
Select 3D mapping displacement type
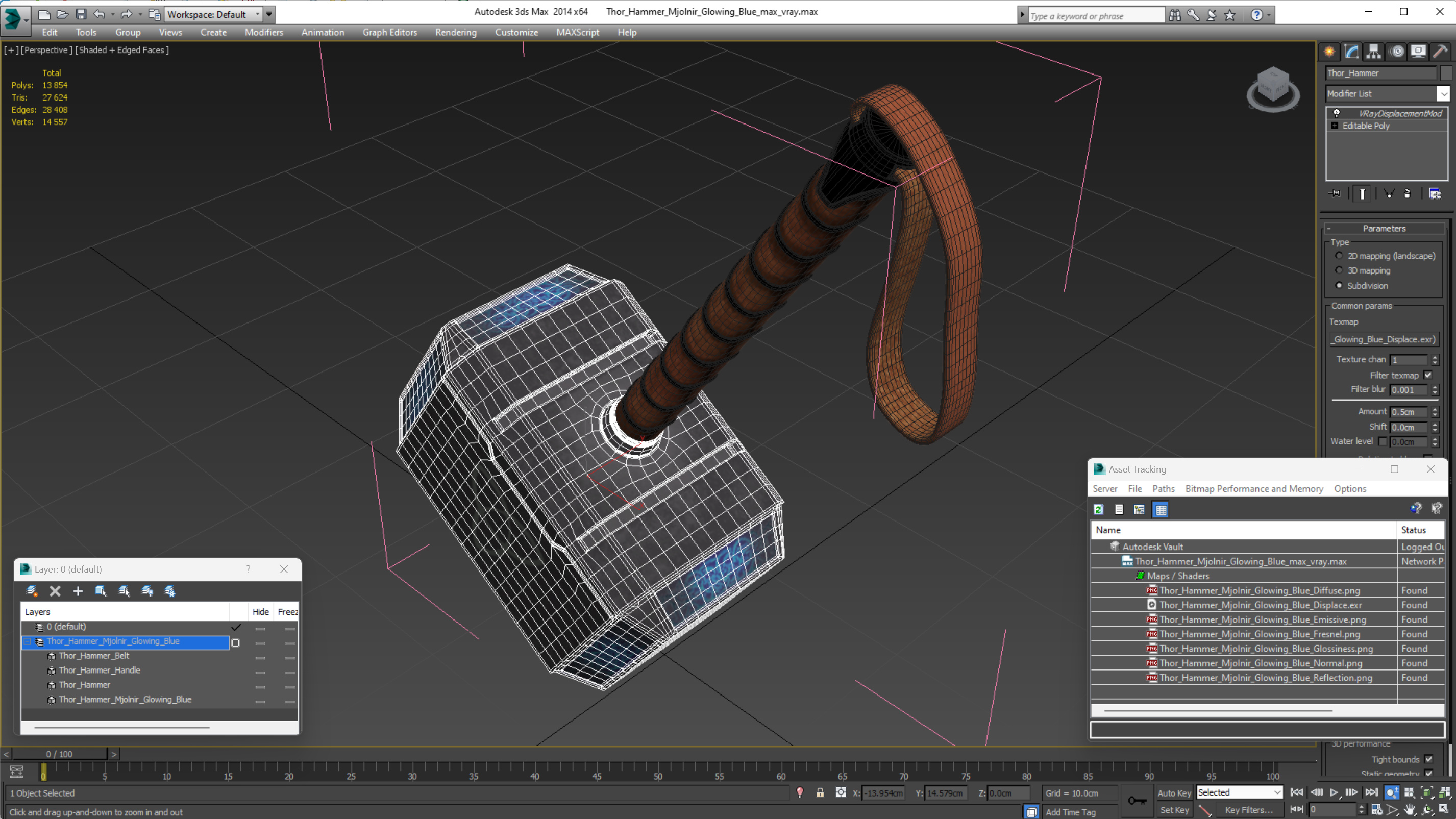click(1339, 270)
